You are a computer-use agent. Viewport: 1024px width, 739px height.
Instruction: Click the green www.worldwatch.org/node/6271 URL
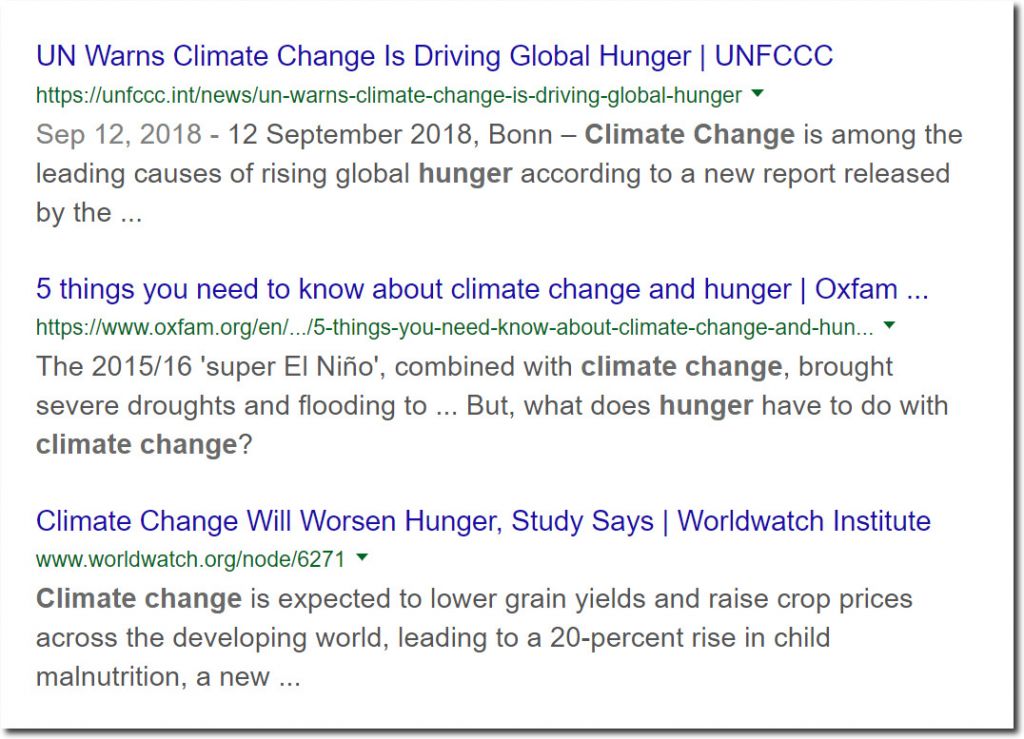coord(190,560)
